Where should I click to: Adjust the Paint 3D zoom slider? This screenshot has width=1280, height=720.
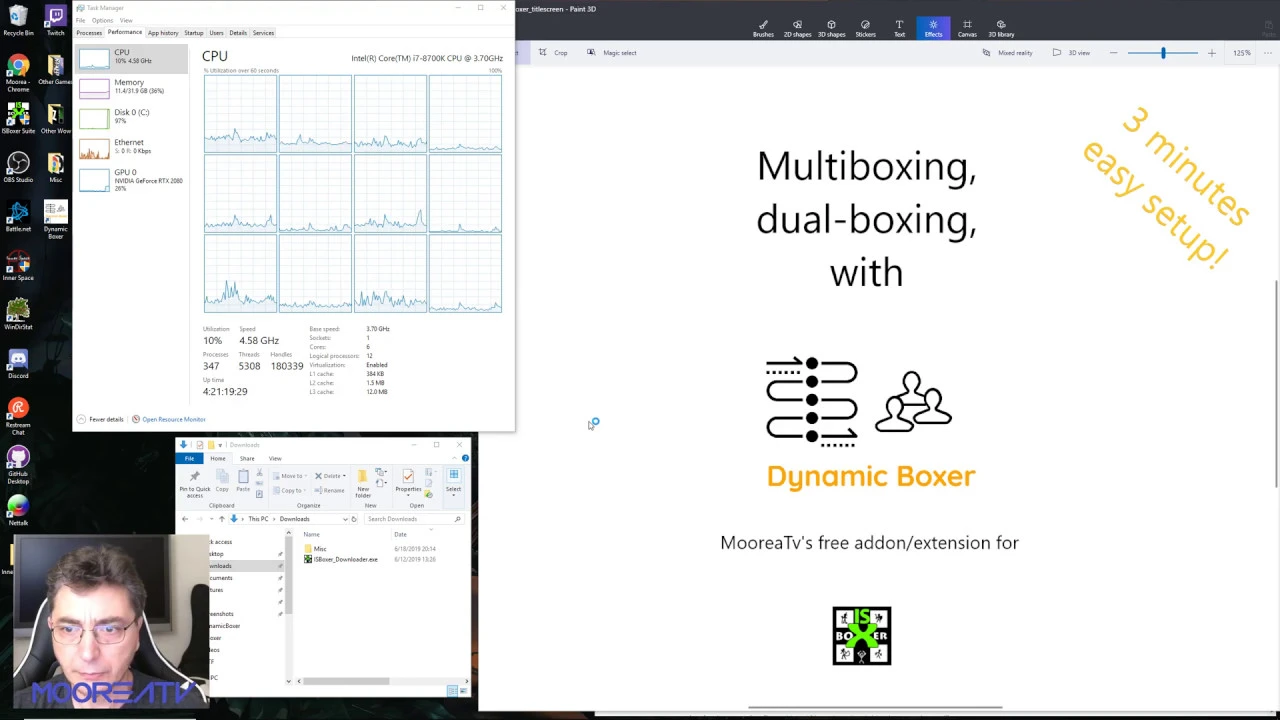(1163, 53)
